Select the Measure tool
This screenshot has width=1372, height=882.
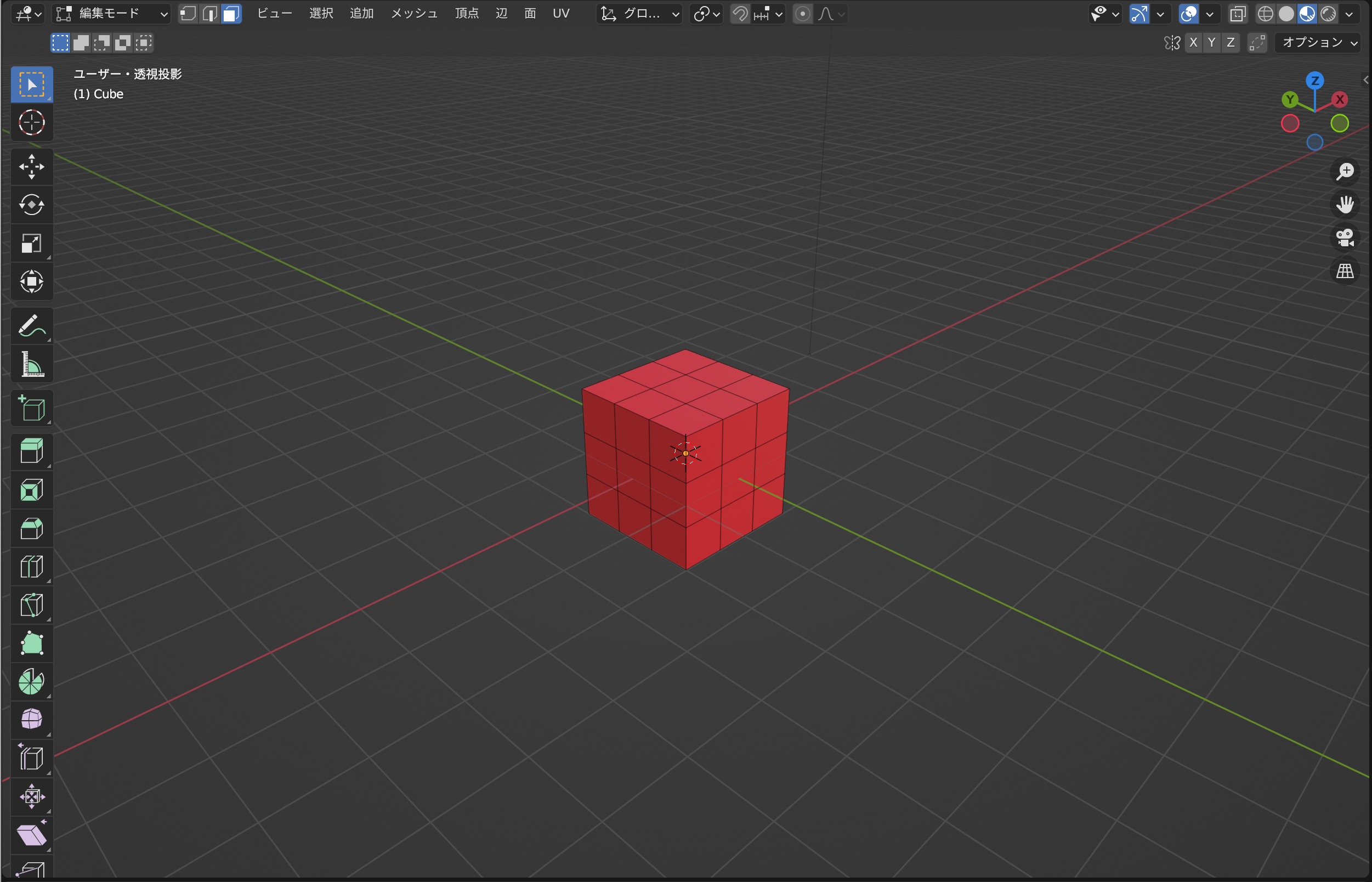pos(31,364)
